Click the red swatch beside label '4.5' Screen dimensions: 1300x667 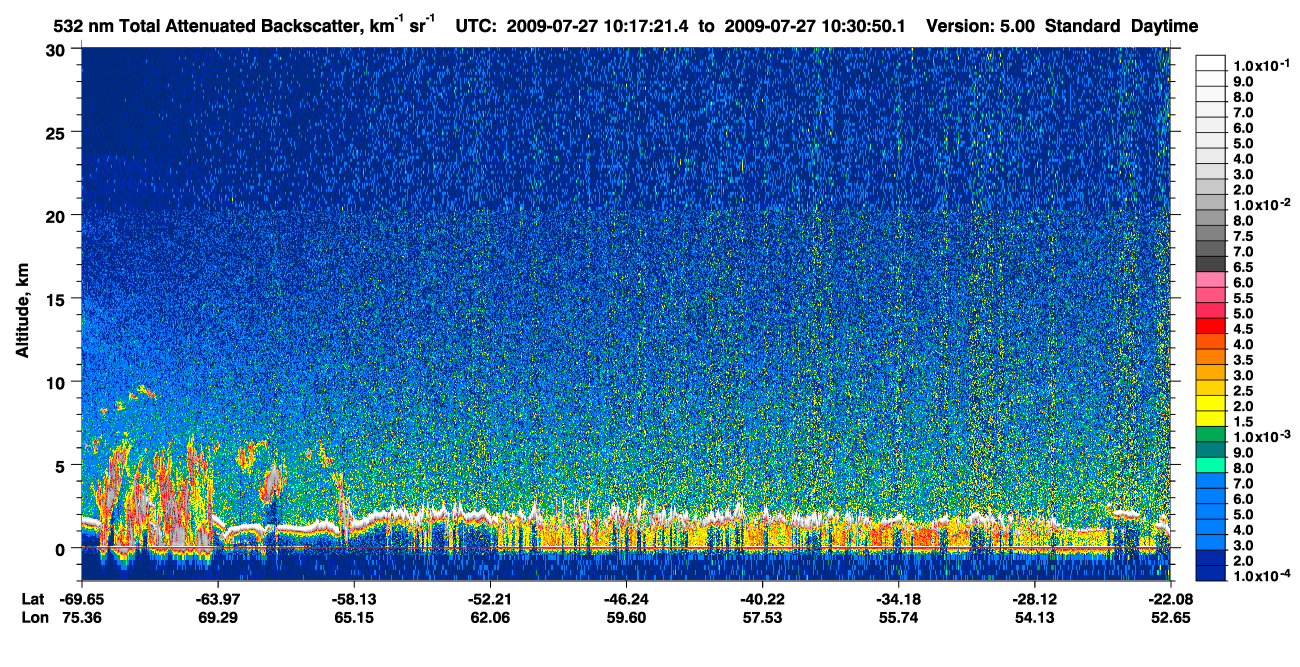[x=1211, y=326]
